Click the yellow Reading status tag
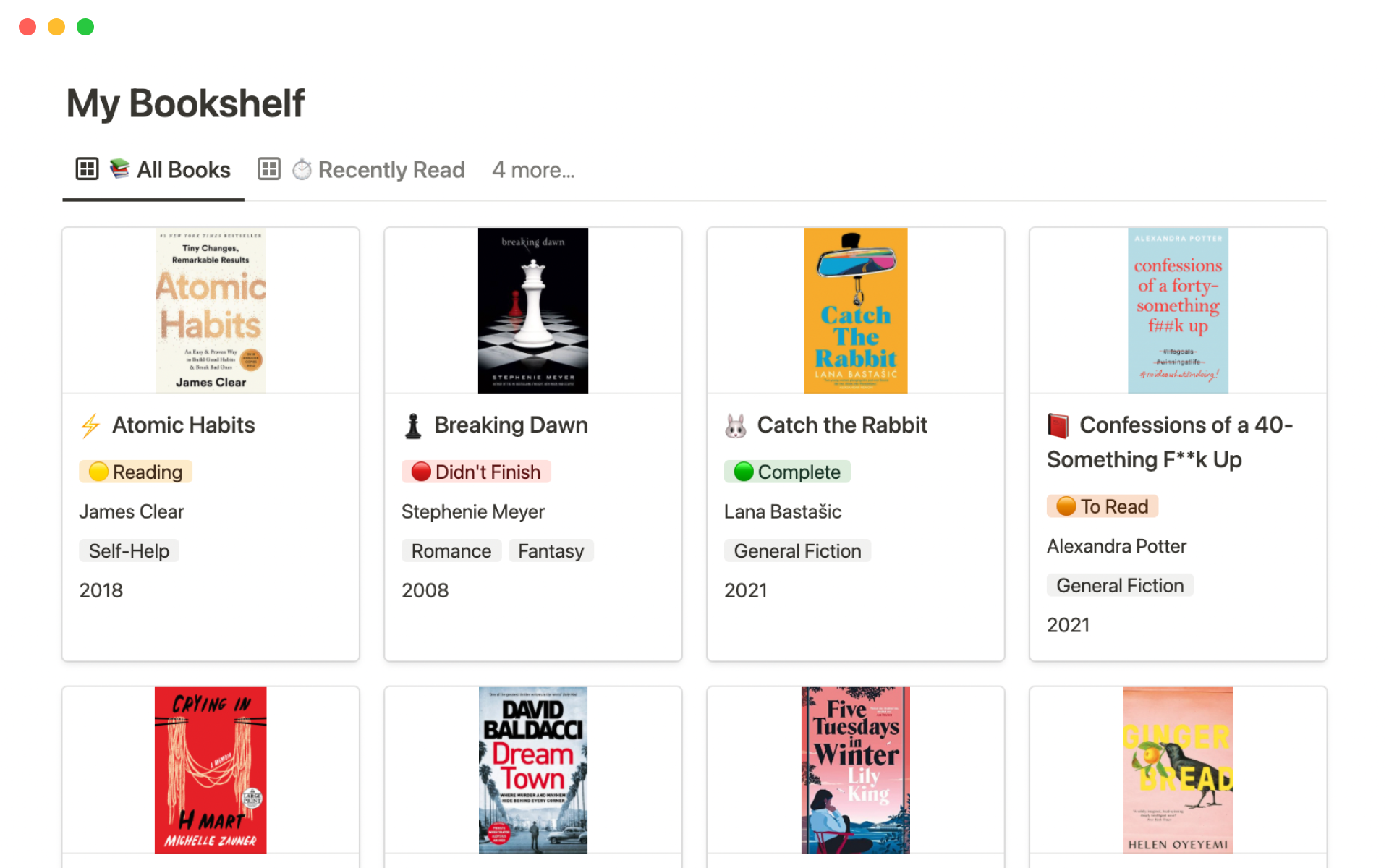Viewport: 1389px width, 868px height. tap(136, 472)
